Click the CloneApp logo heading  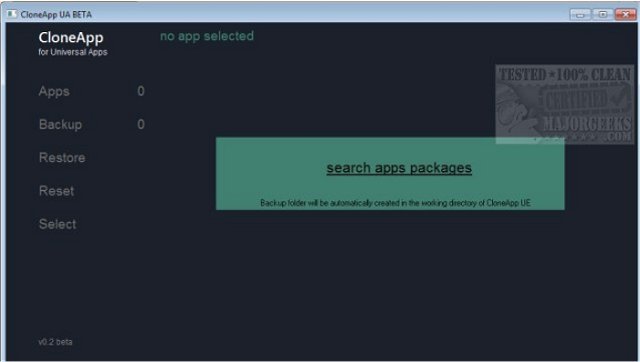tap(71, 38)
